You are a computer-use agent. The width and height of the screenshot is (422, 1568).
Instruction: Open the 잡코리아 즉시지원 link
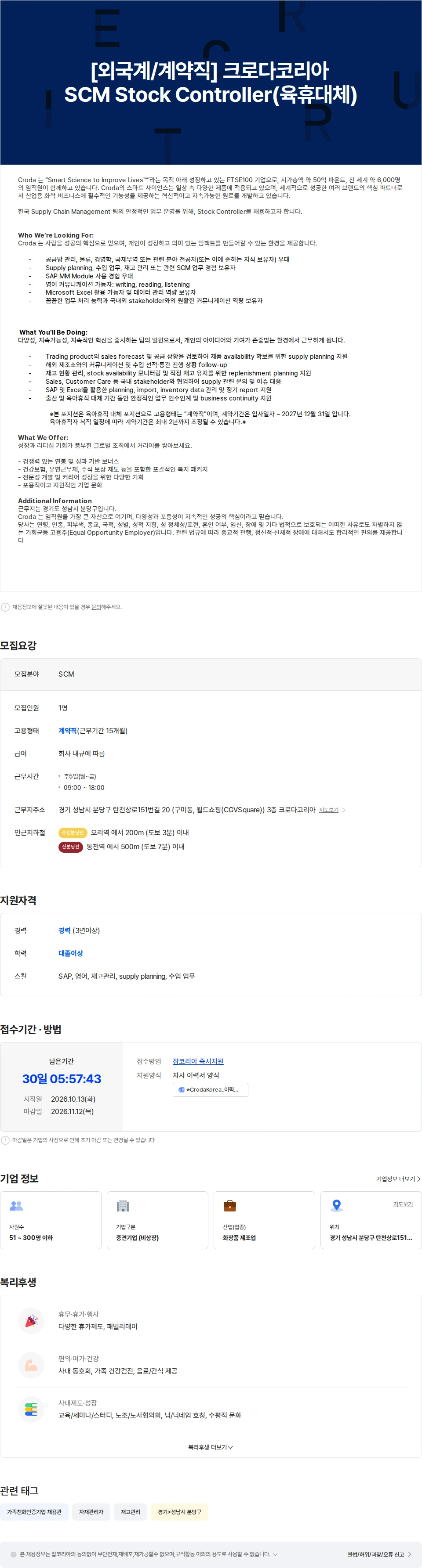(x=198, y=1061)
